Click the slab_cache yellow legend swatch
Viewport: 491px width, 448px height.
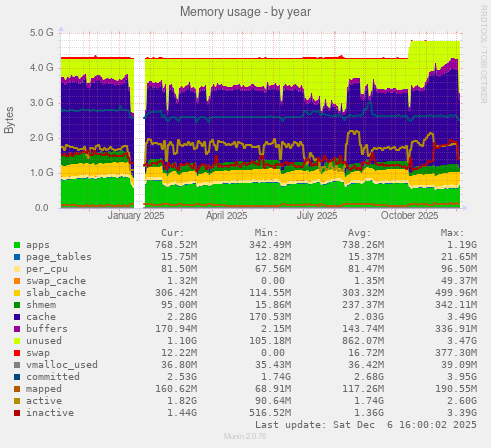[17, 293]
